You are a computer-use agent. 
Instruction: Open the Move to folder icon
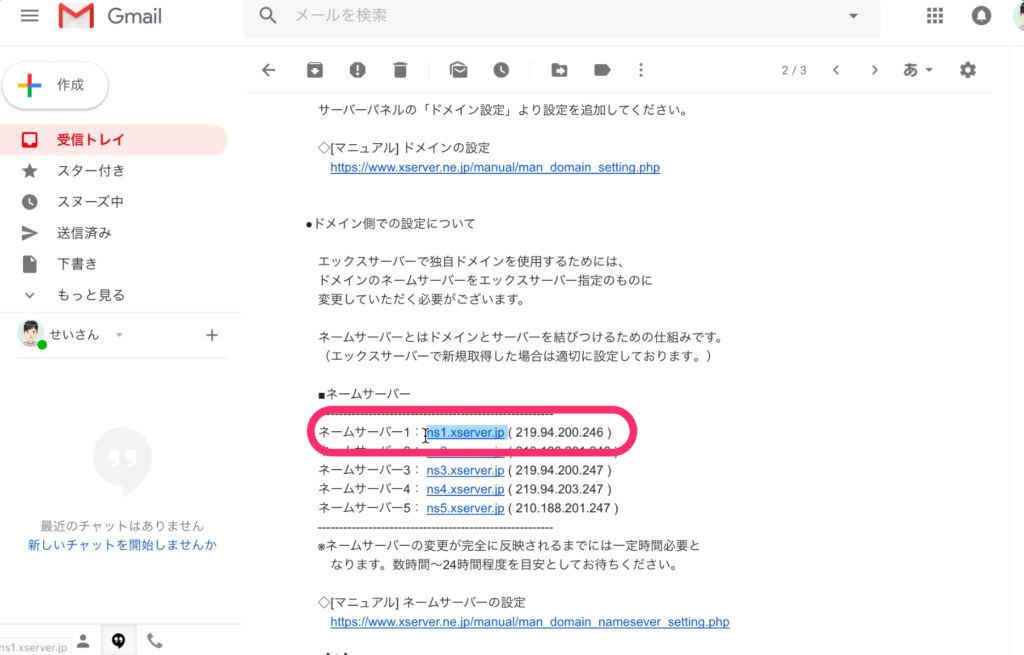[559, 70]
